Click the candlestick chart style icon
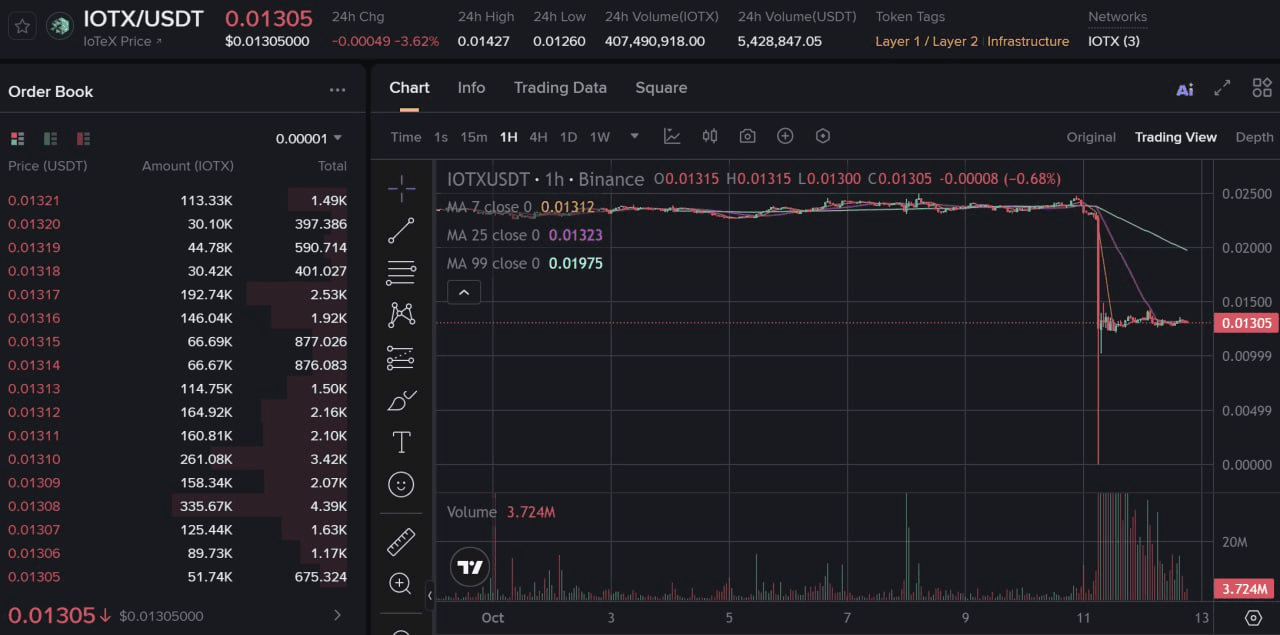Image resolution: width=1280 pixels, height=635 pixels. click(x=710, y=136)
